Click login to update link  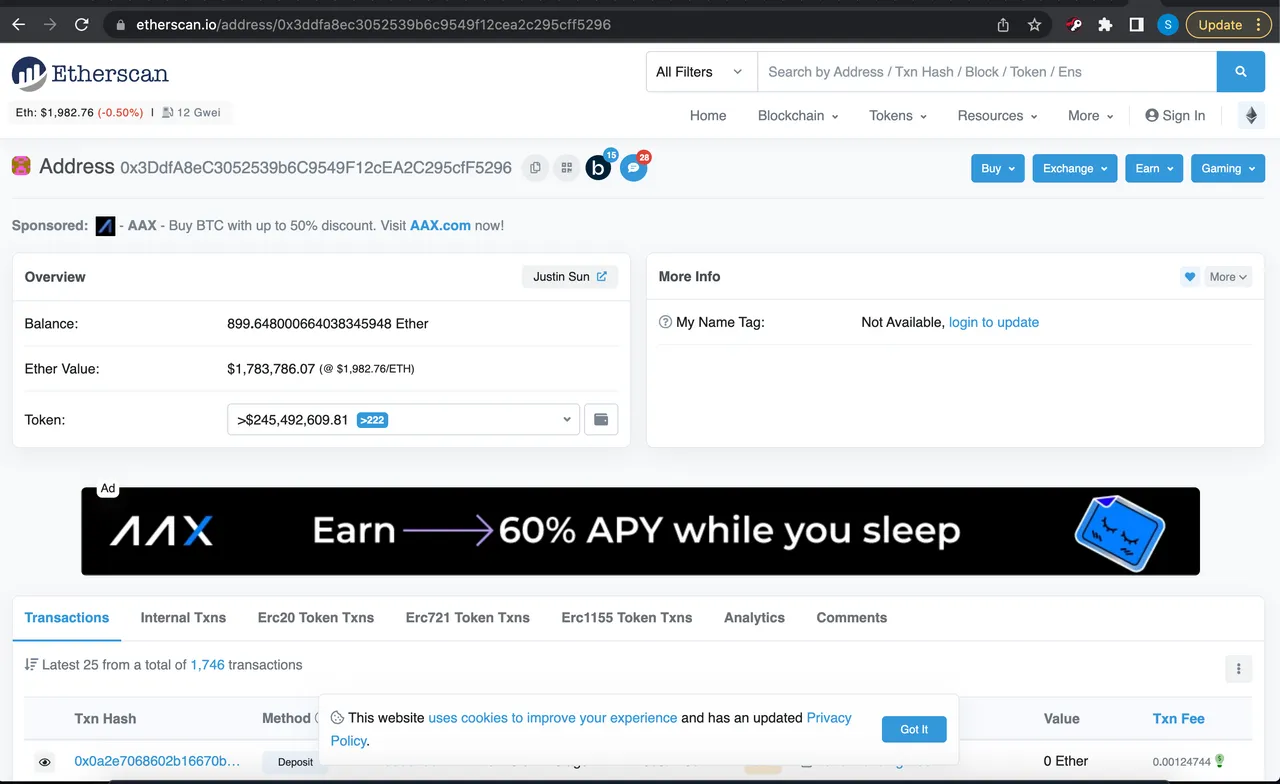tap(994, 322)
